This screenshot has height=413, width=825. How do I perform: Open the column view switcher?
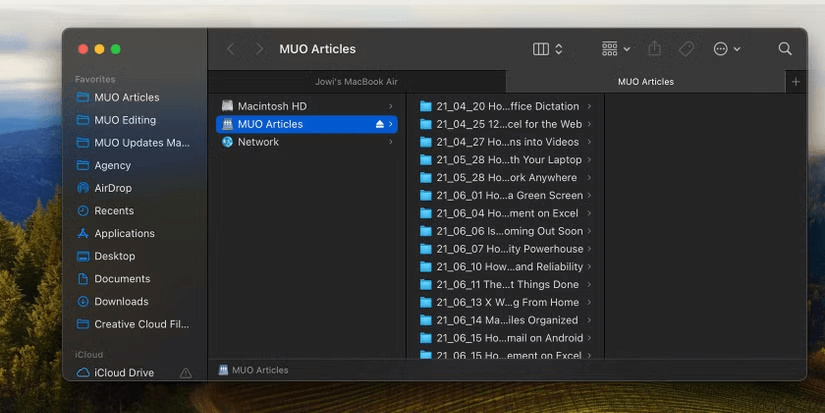coord(547,49)
